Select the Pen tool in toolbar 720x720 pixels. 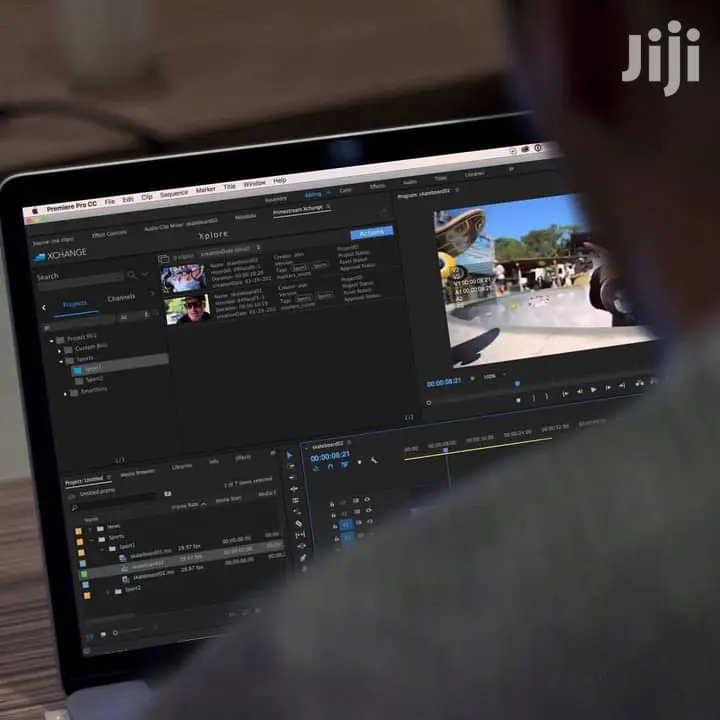point(303,558)
